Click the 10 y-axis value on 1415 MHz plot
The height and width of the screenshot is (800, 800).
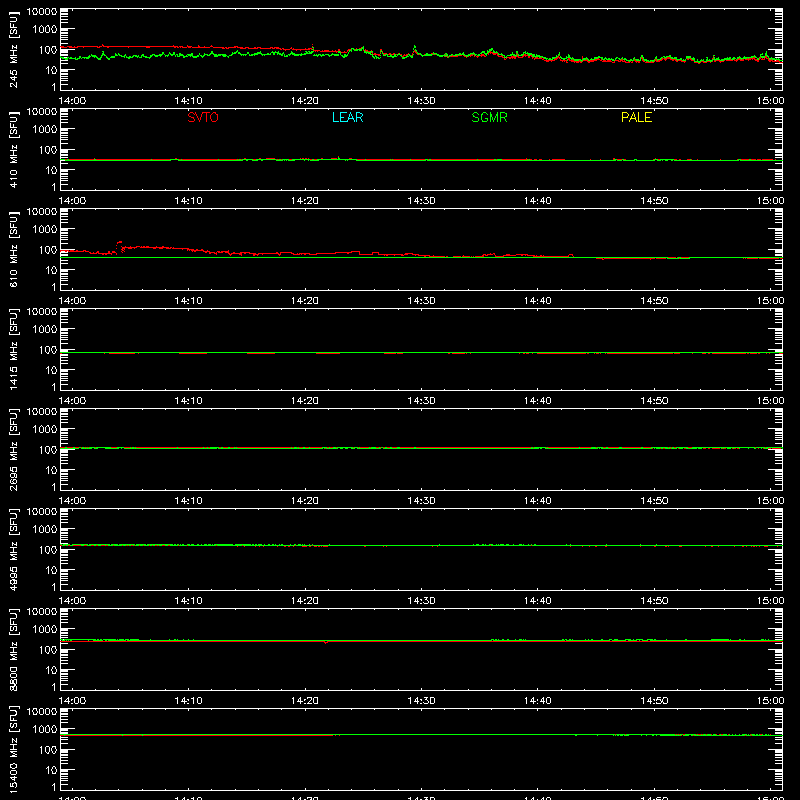[51, 370]
